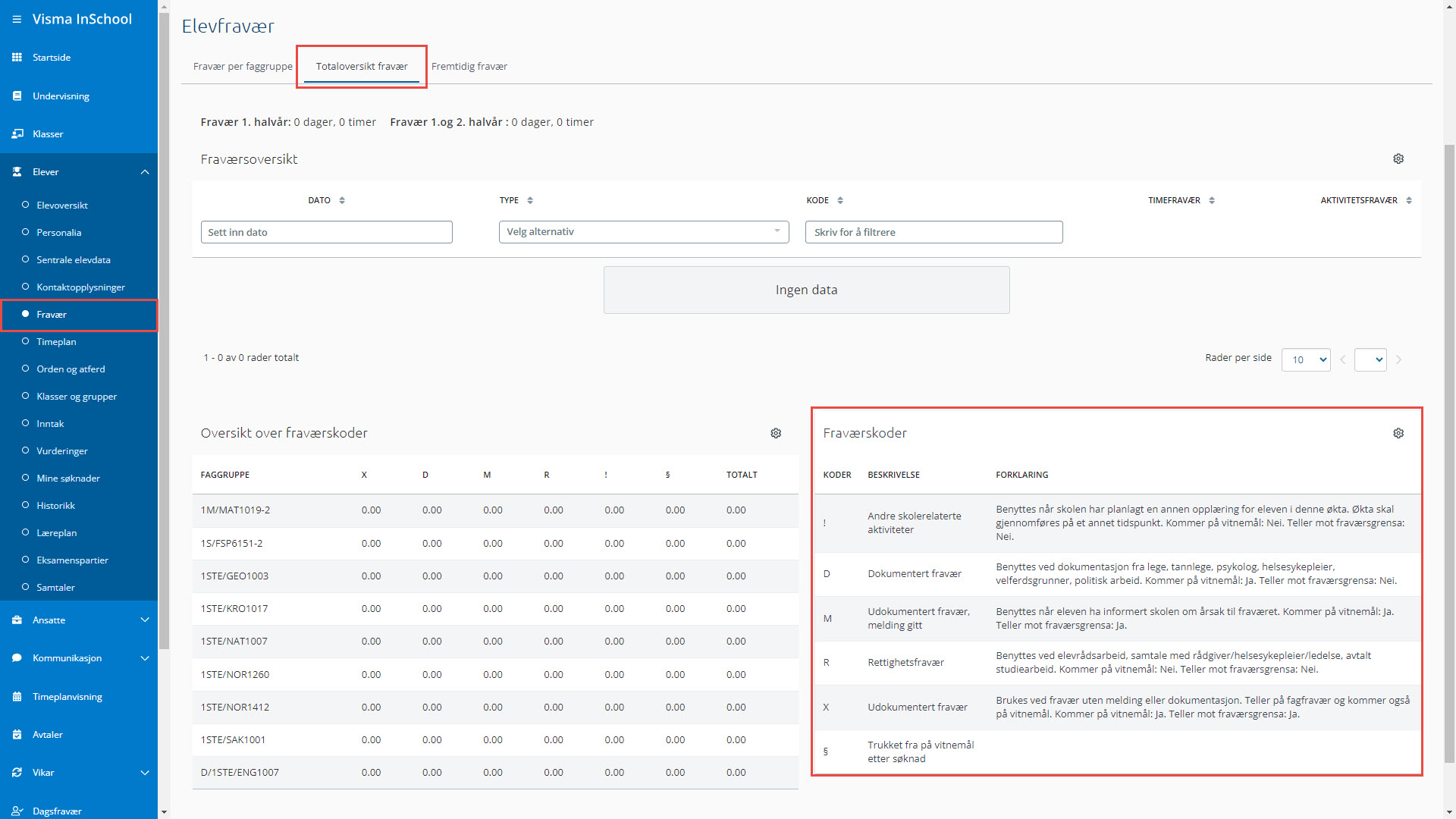
Task: Open settings gear for Fraværsoversikt table
Action: click(1398, 158)
